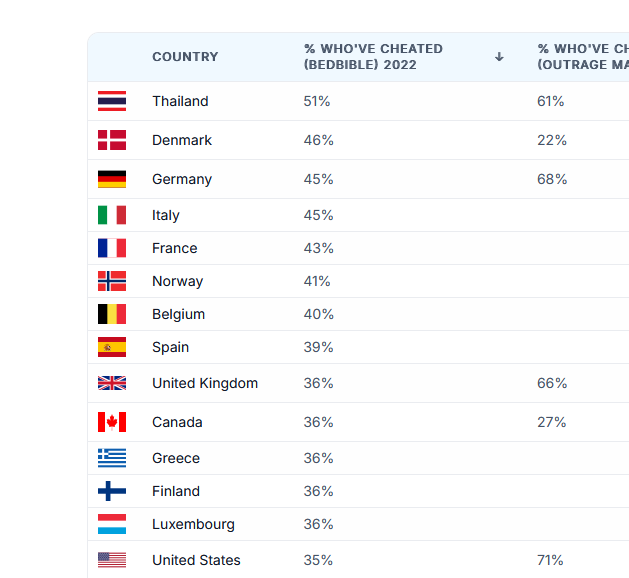Click the Luxembourg flag icon
Image resolution: width=629 pixels, height=578 pixels.
(x=112, y=524)
